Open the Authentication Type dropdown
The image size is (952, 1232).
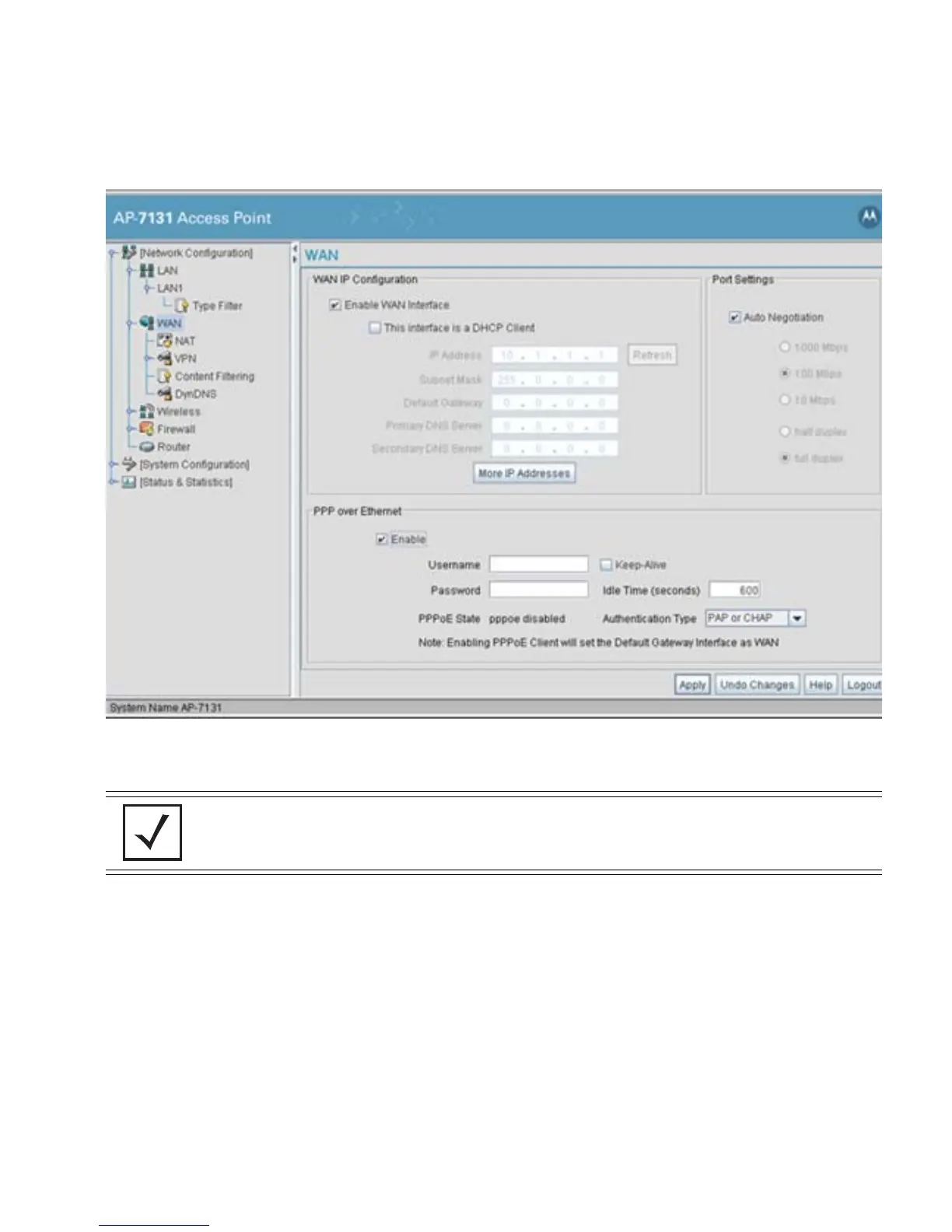[797, 618]
